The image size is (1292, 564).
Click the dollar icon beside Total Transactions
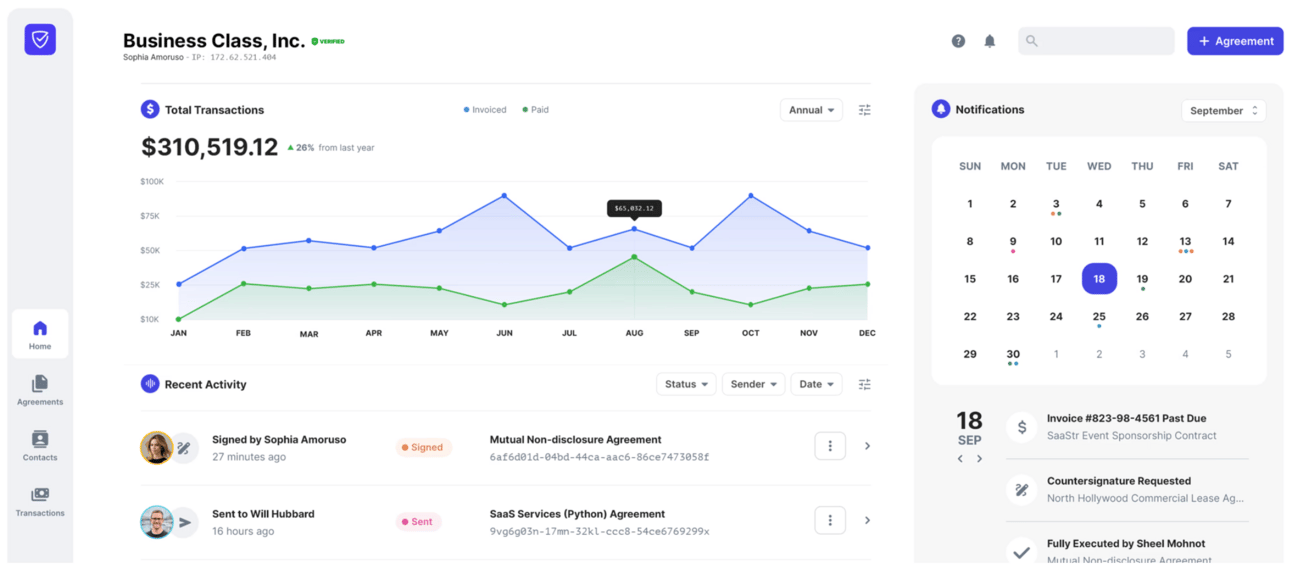150,110
